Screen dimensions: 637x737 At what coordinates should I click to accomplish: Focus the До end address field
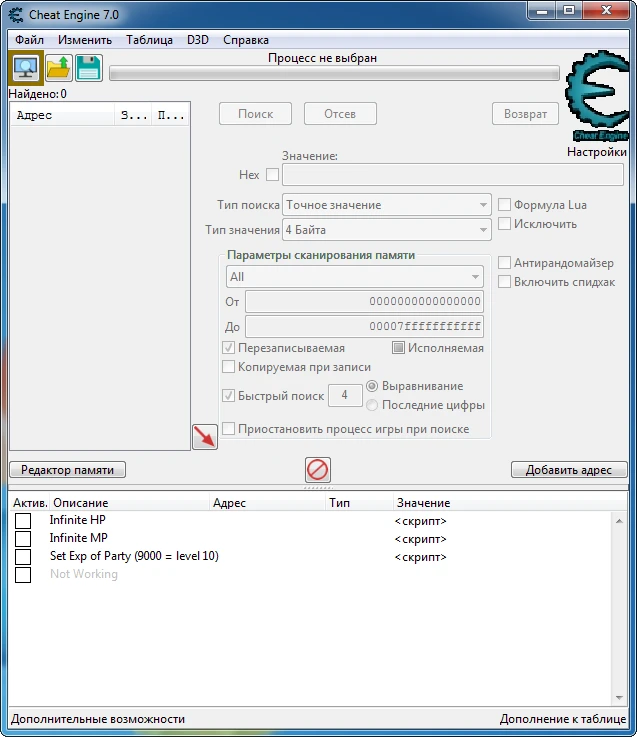364,326
